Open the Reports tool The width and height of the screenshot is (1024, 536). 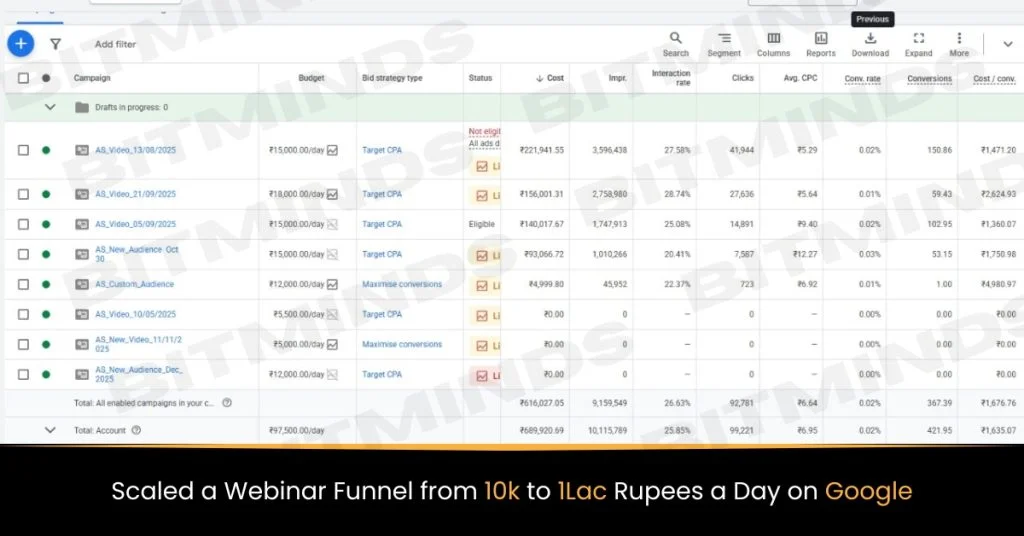coord(821,44)
